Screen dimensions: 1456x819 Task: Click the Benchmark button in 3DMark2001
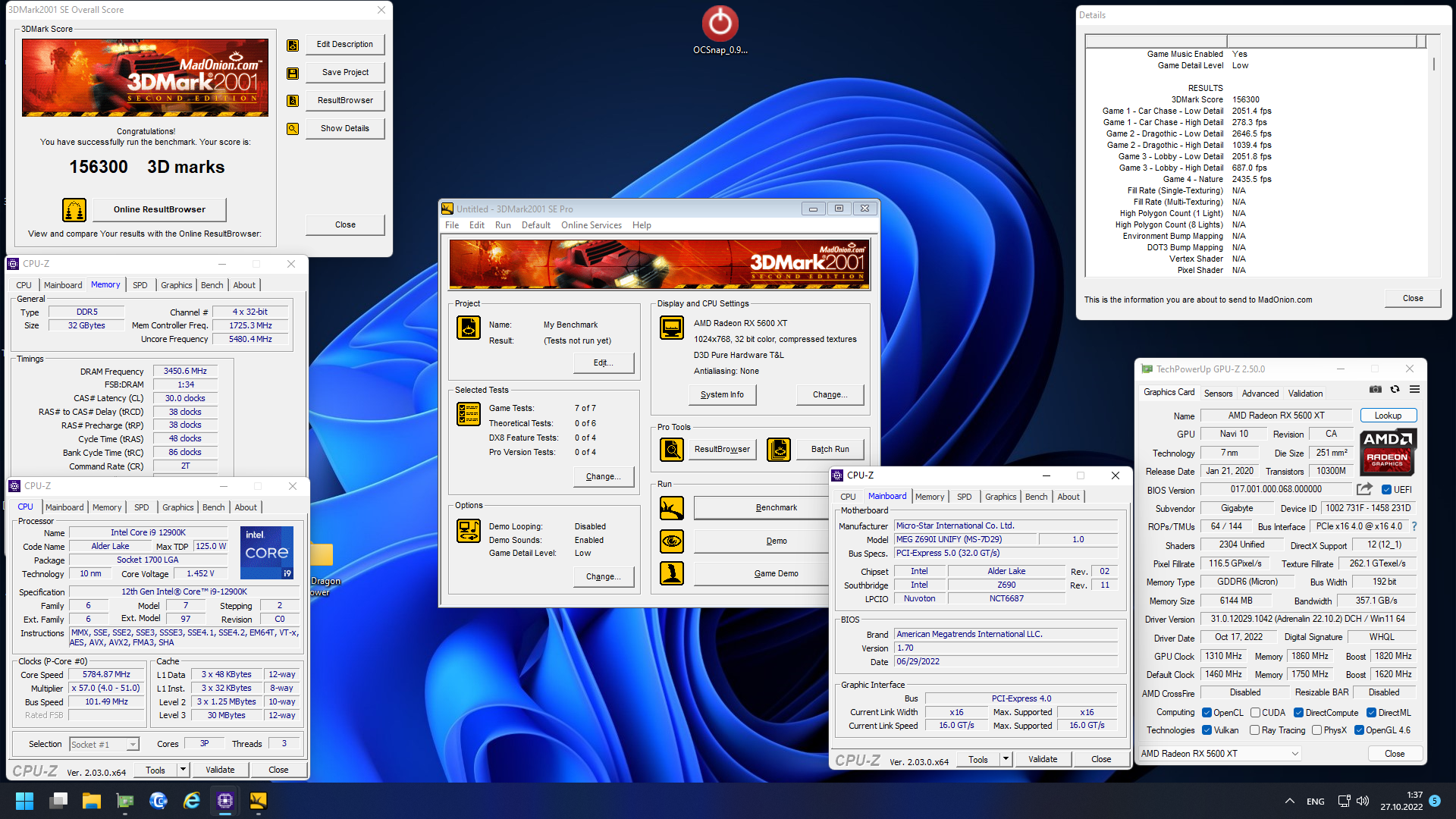(761, 507)
